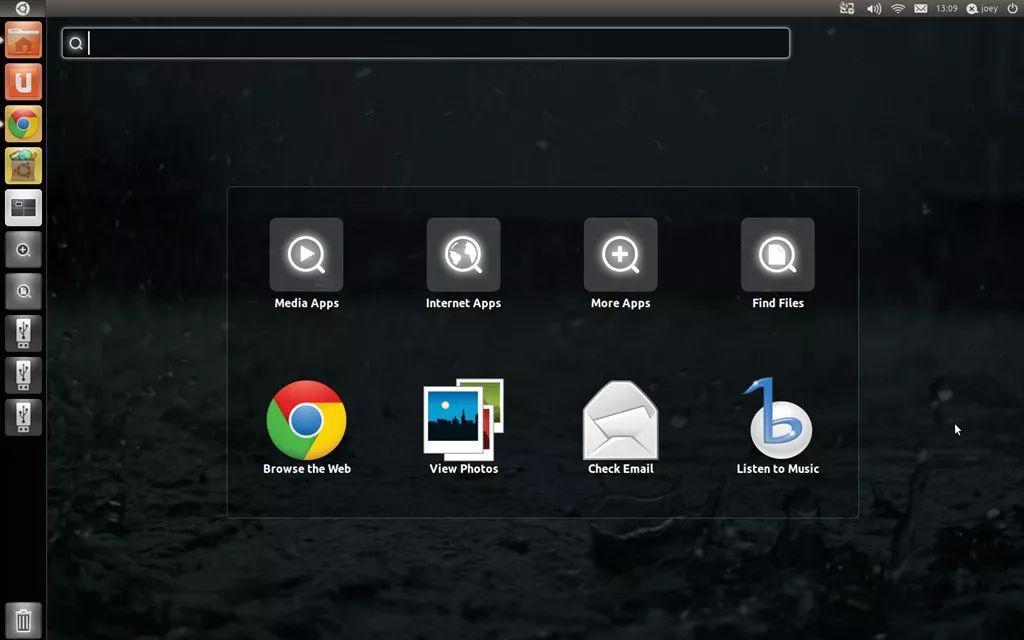Open the More Apps shortcut
This screenshot has width=1024, height=640.
pyautogui.click(x=620, y=255)
